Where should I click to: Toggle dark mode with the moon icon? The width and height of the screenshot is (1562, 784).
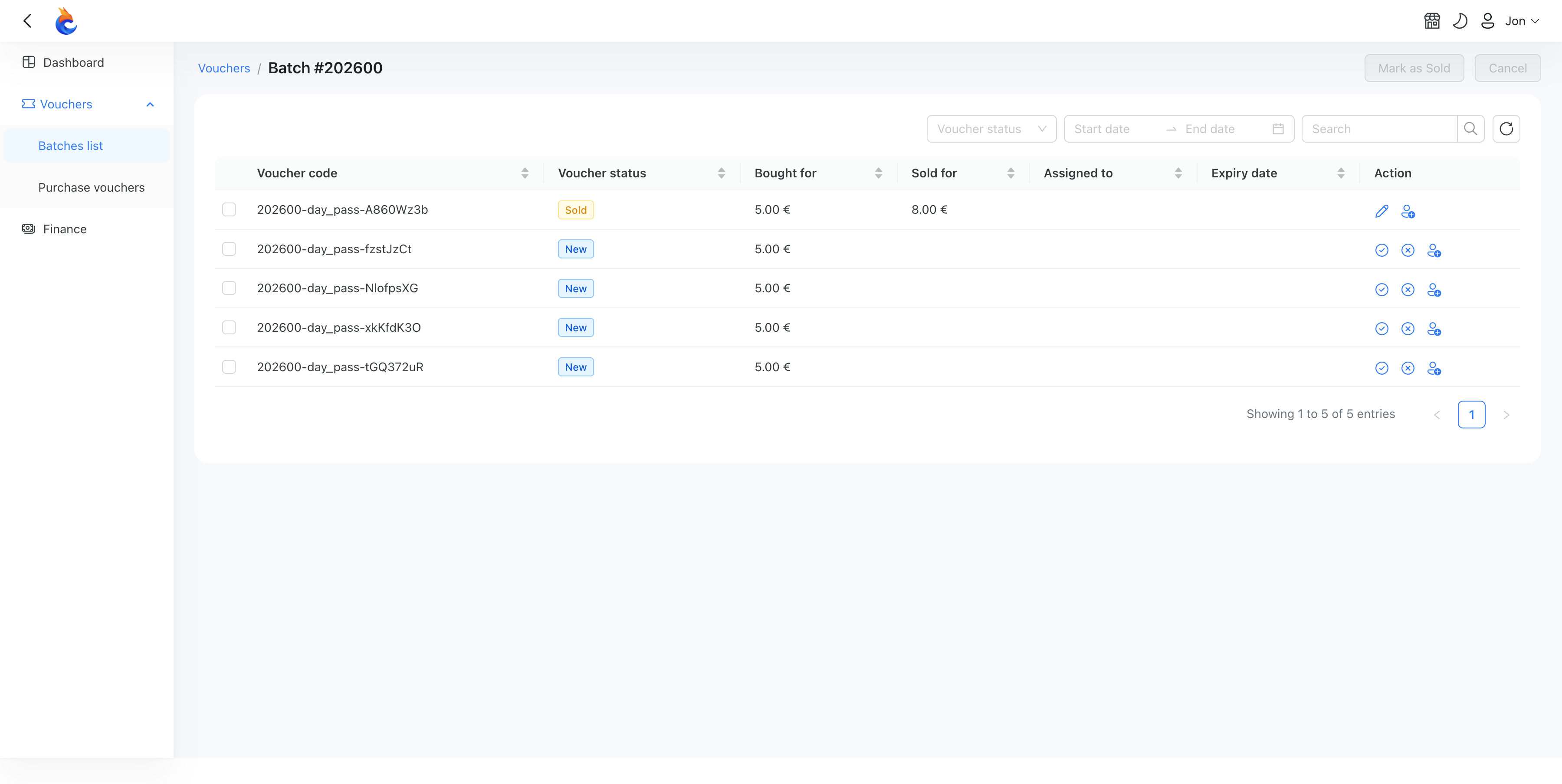coord(1460,21)
